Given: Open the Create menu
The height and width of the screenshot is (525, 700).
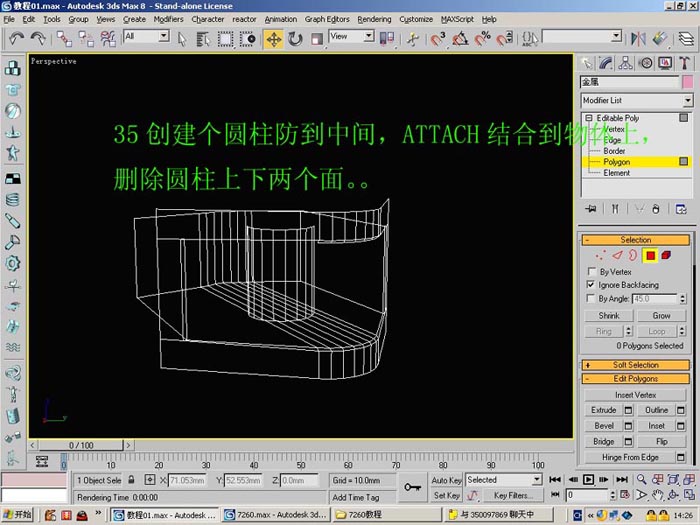Looking at the screenshot, I should pyautogui.click(x=134, y=19).
